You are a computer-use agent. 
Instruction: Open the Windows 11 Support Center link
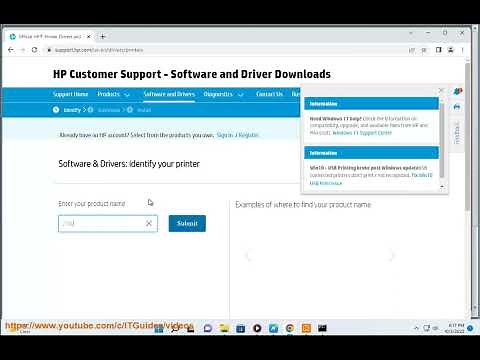362,133
